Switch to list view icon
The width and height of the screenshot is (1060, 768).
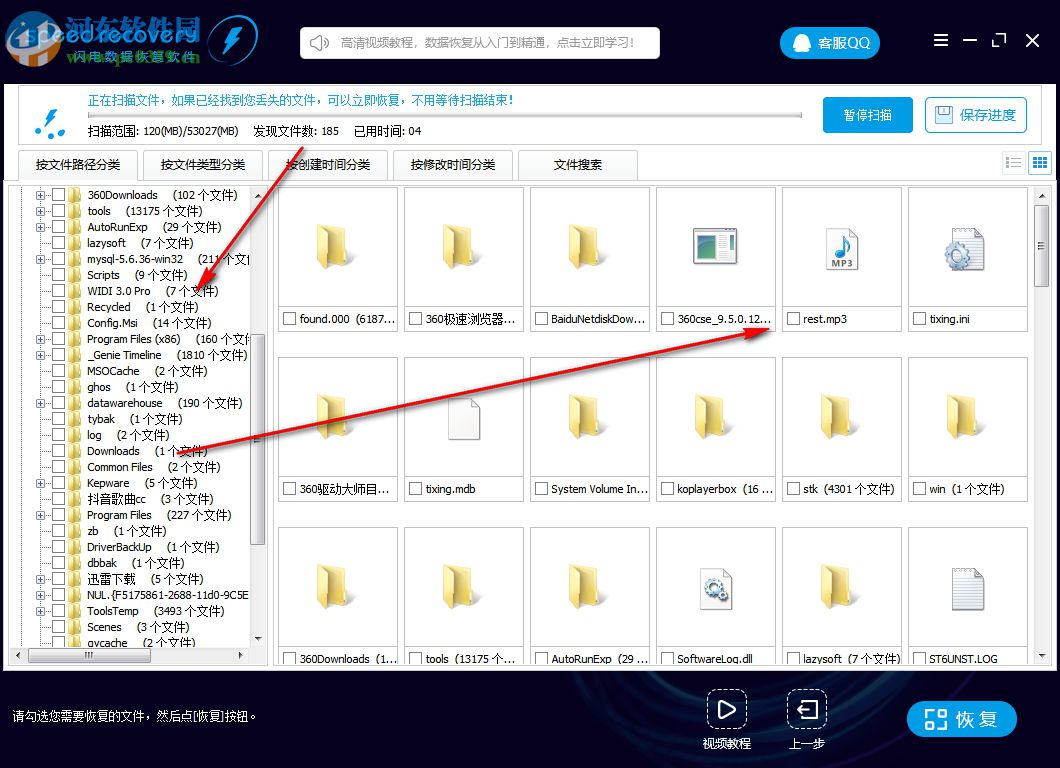point(1013,162)
